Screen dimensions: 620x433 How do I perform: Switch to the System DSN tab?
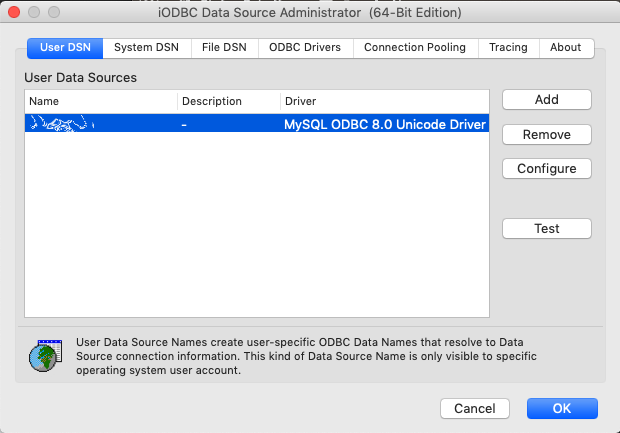point(147,48)
